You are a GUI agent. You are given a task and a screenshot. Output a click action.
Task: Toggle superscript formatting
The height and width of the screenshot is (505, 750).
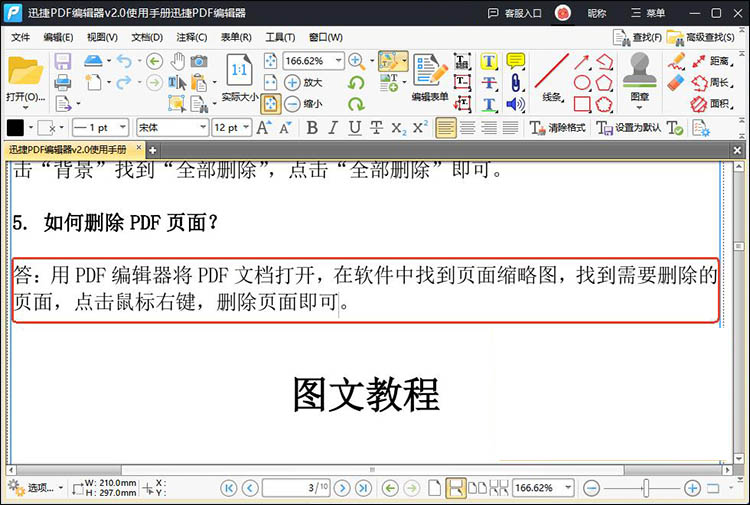419,128
